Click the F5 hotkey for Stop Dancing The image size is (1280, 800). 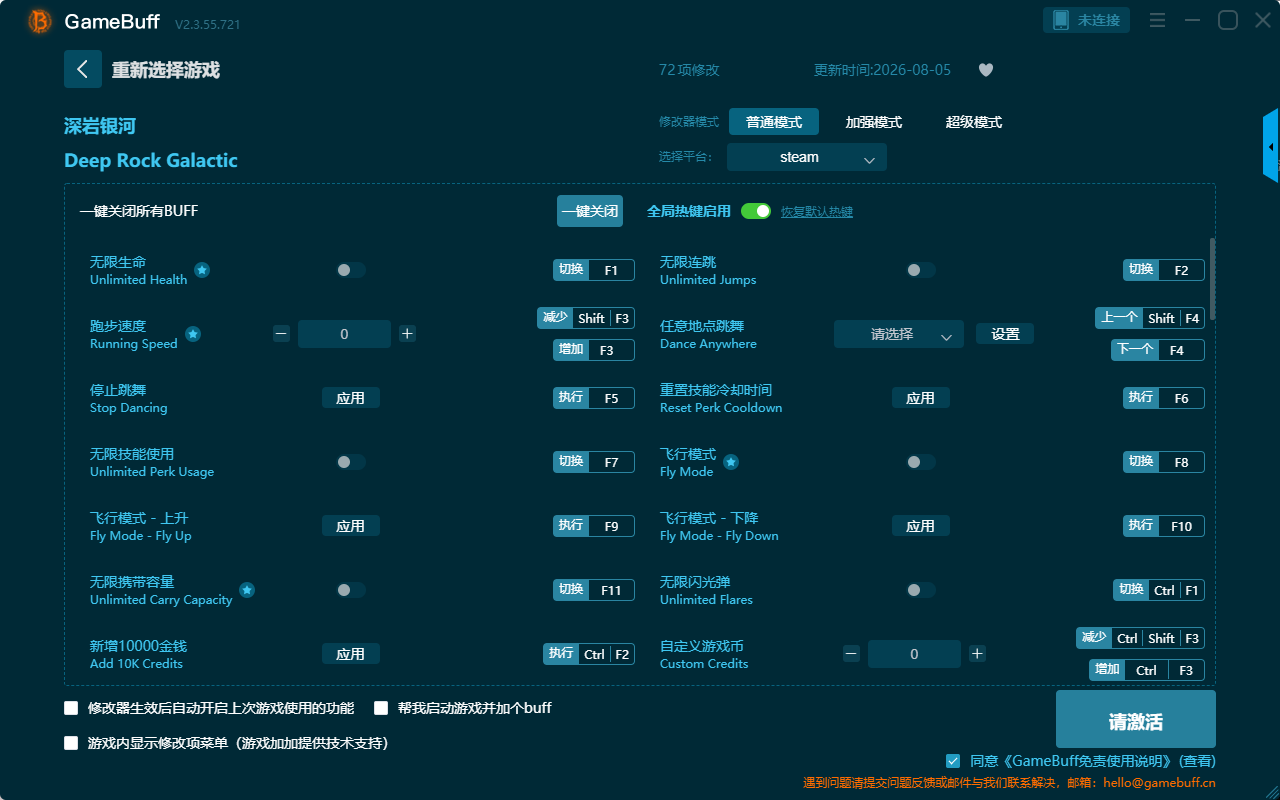click(x=594, y=398)
